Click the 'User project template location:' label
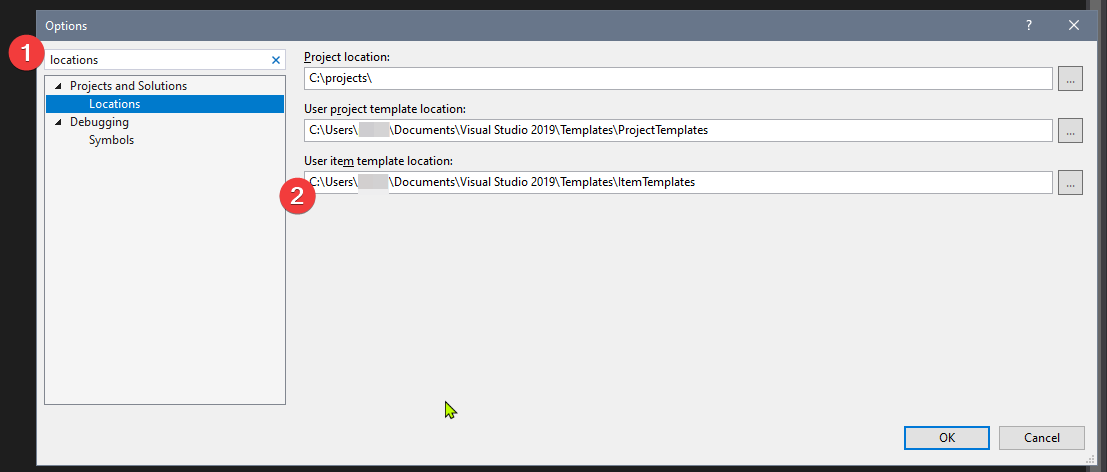 tap(385, 109)
